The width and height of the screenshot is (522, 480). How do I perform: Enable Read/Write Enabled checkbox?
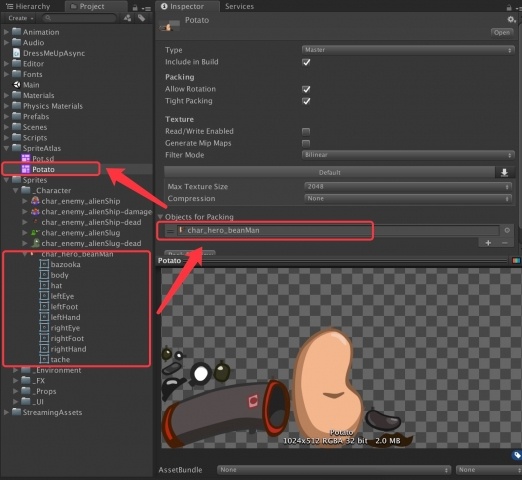coord(306,131)
